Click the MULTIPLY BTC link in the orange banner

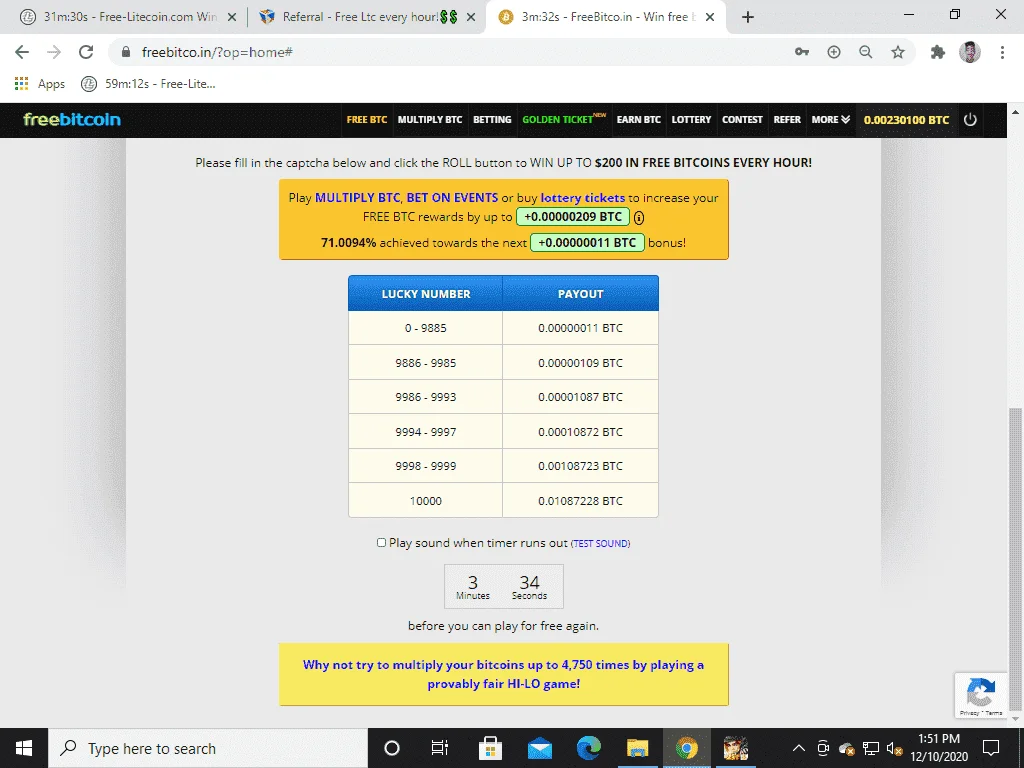pos(357,198)
